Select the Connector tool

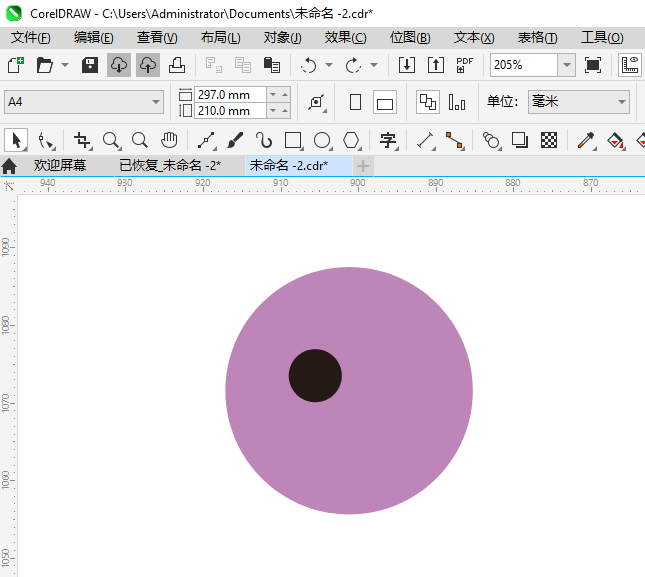[455, 140]
